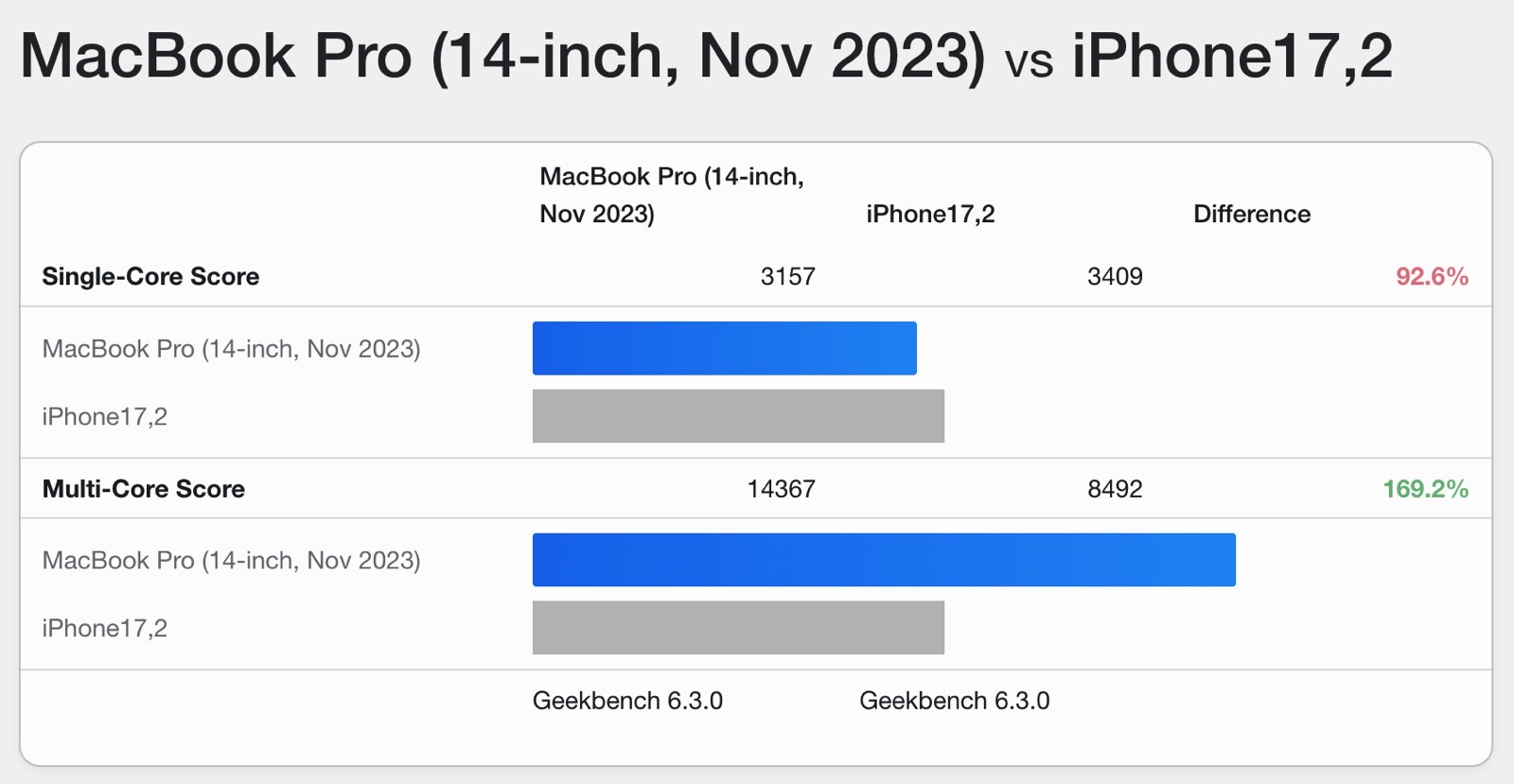Click the gray single-core iPhone17,2 bar
Image resolution: width=1514 pixels, height=784 pixels.
[x=738, y=416]
